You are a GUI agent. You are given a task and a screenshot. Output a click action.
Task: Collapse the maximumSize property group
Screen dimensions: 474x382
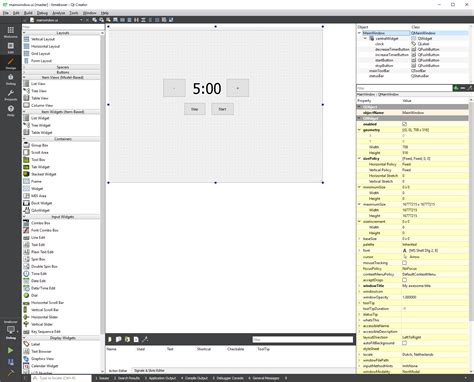point(359,204)
